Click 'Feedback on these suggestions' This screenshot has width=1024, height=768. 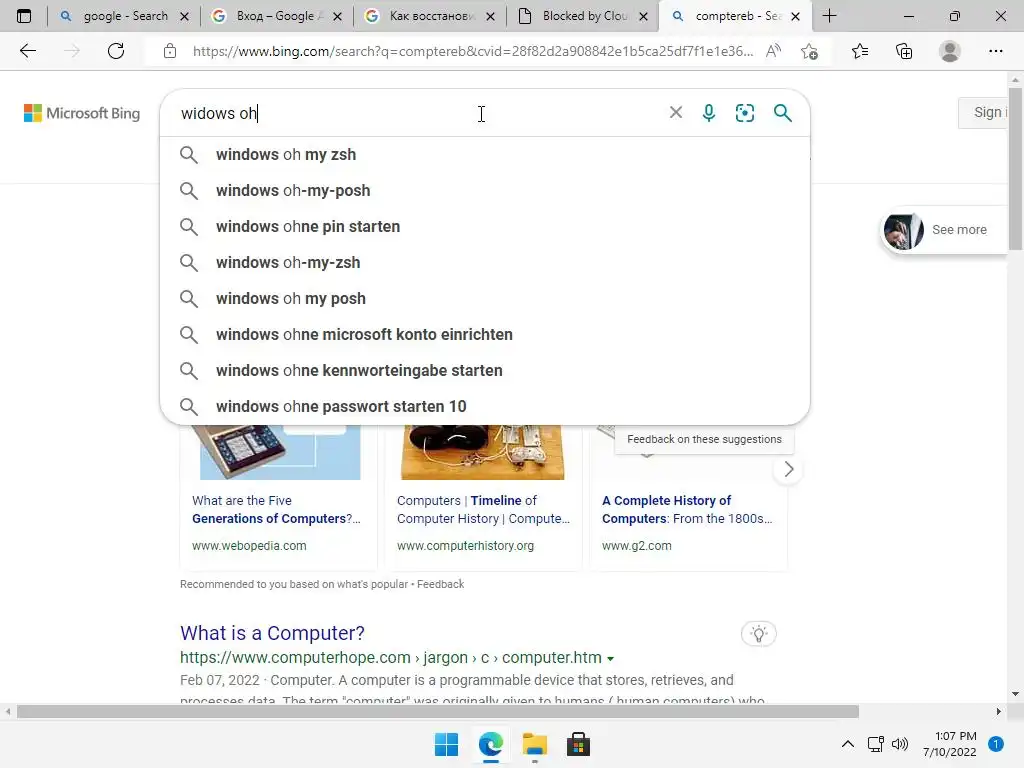click(x=704, y=440)
